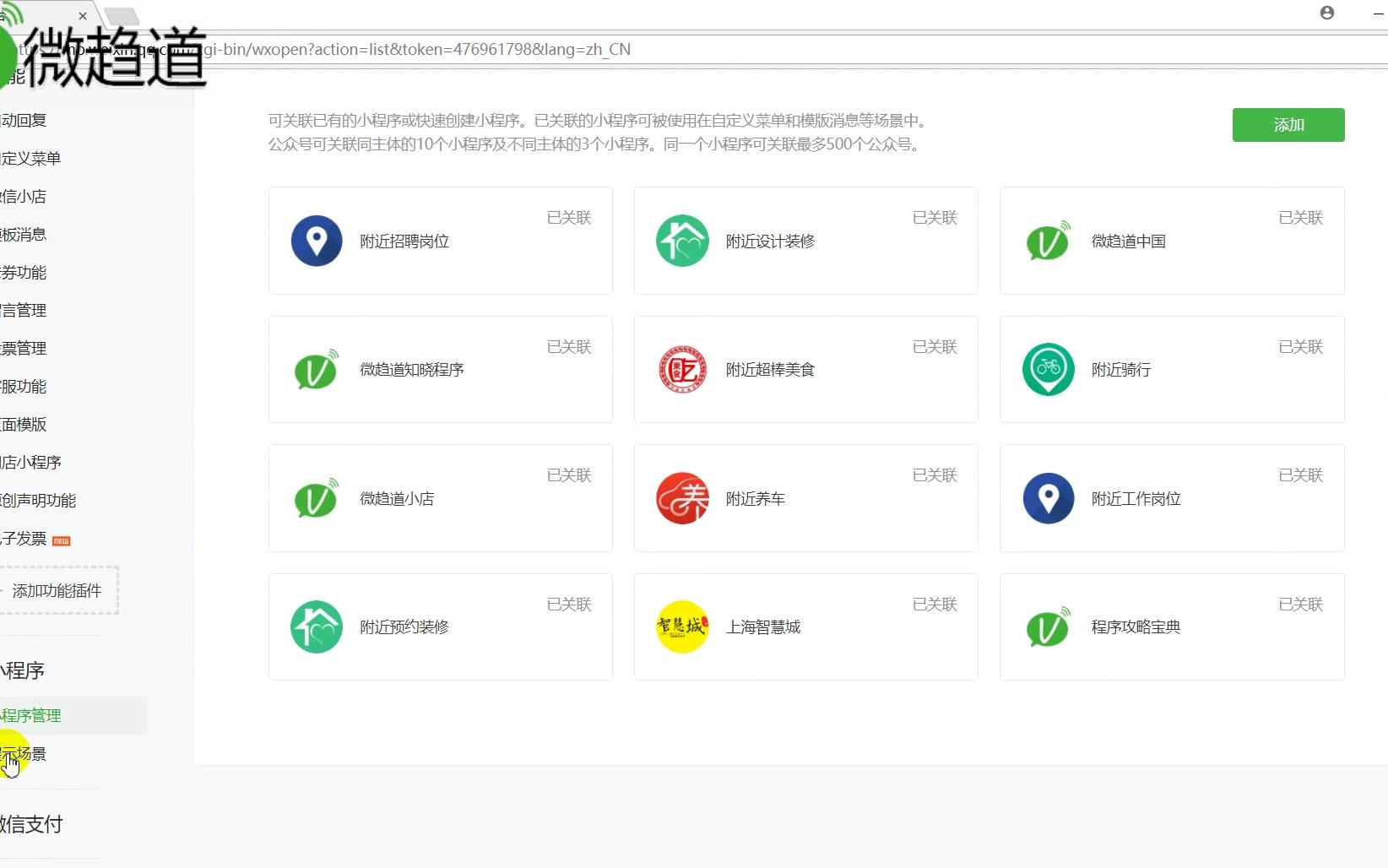The image size is (1388, 868).
Task: Open 客服功能 sidebar item
Action: point(24,386)
